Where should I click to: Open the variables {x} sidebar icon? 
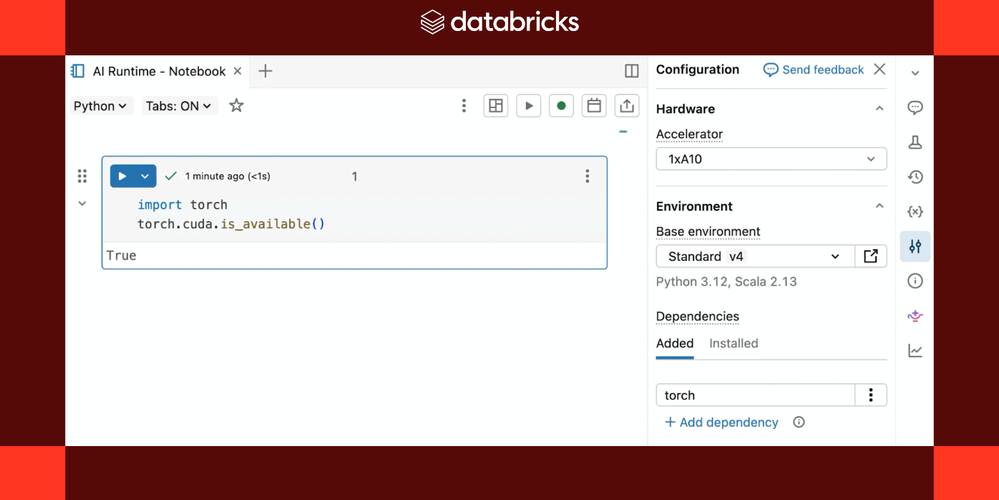point(915,211)
